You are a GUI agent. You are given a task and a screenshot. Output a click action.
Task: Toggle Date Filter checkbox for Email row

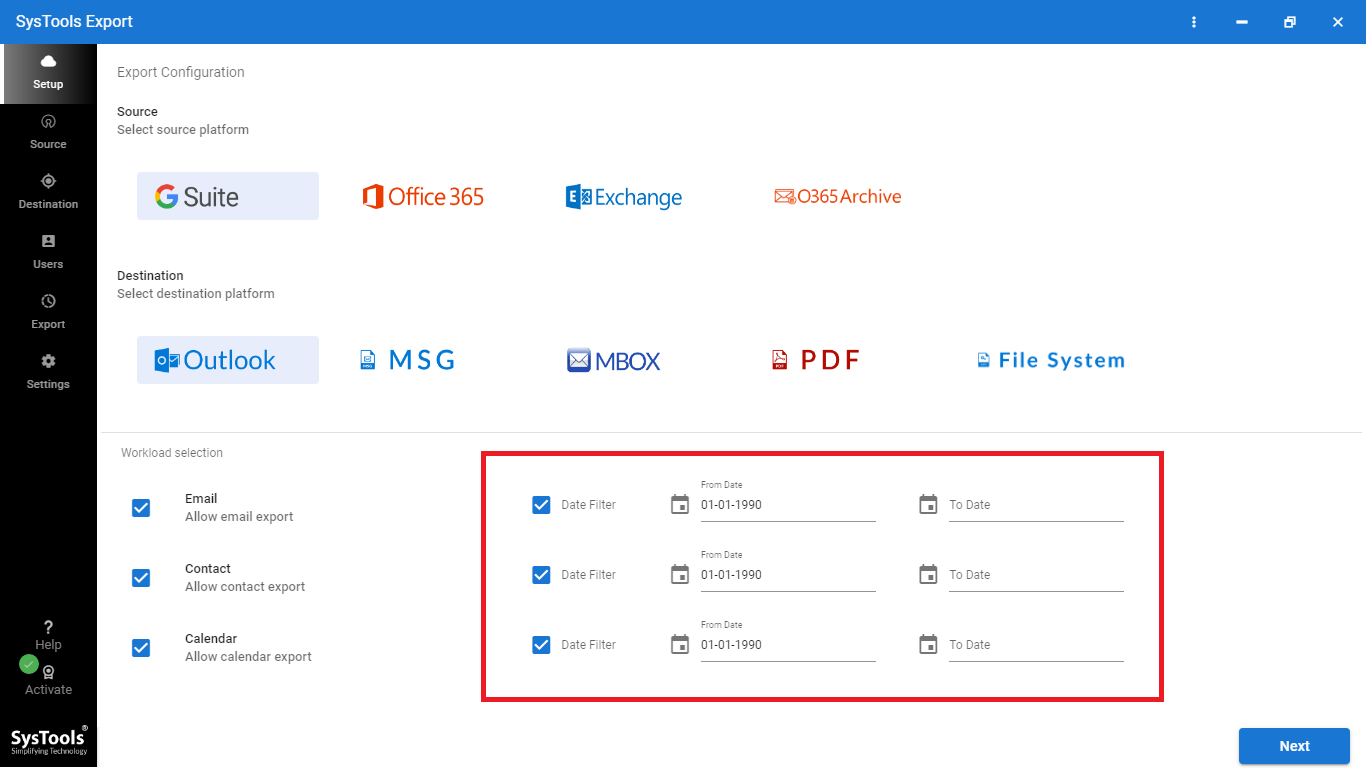pyautogui.click(x=541, y=505)
